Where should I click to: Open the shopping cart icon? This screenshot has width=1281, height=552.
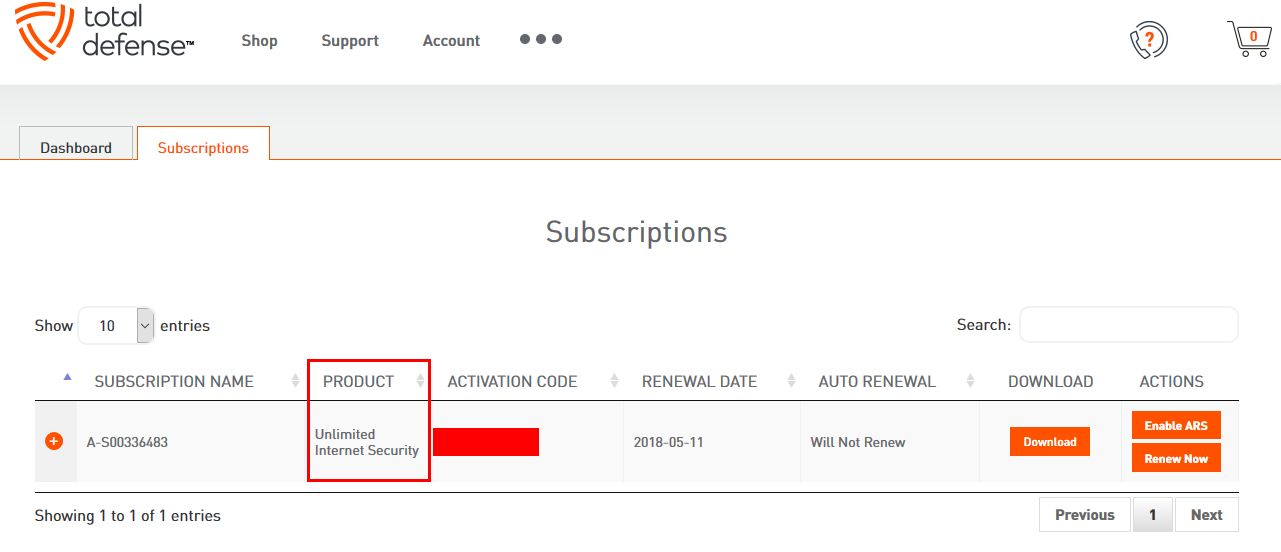click(1249, 38)
